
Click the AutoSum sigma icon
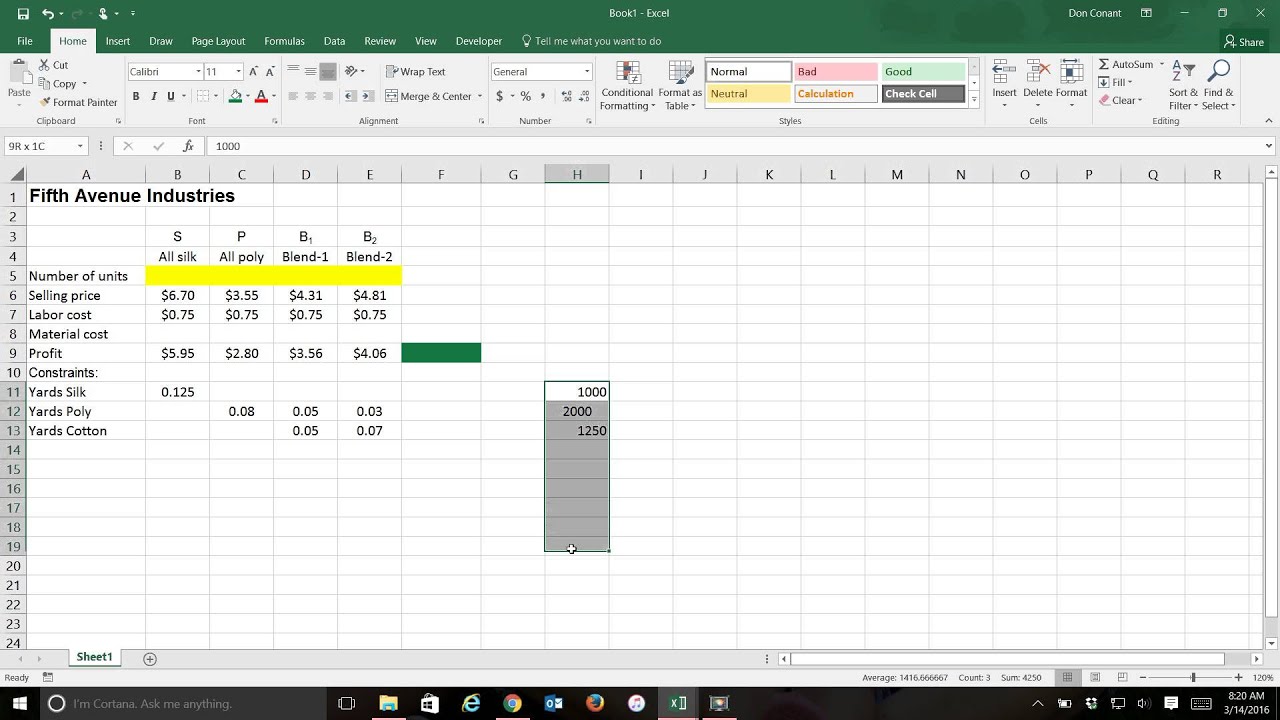point(1104,64)
